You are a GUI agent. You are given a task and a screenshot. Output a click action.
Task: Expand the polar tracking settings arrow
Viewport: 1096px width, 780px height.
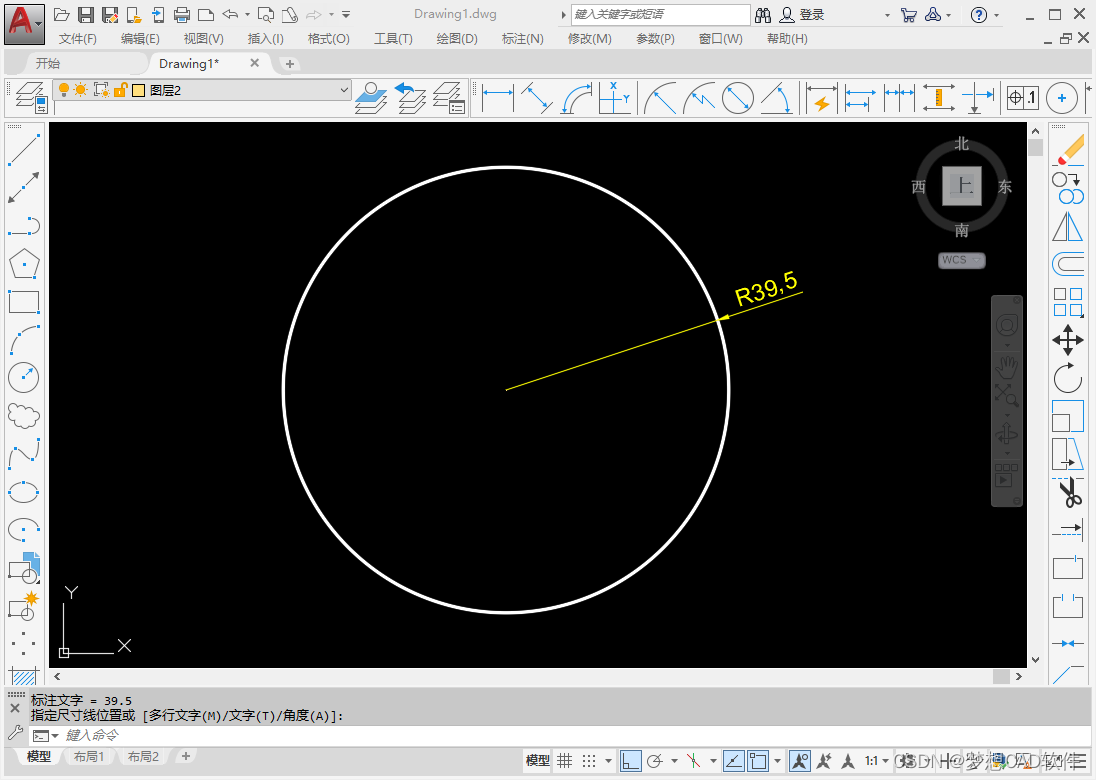coord(675,760)
